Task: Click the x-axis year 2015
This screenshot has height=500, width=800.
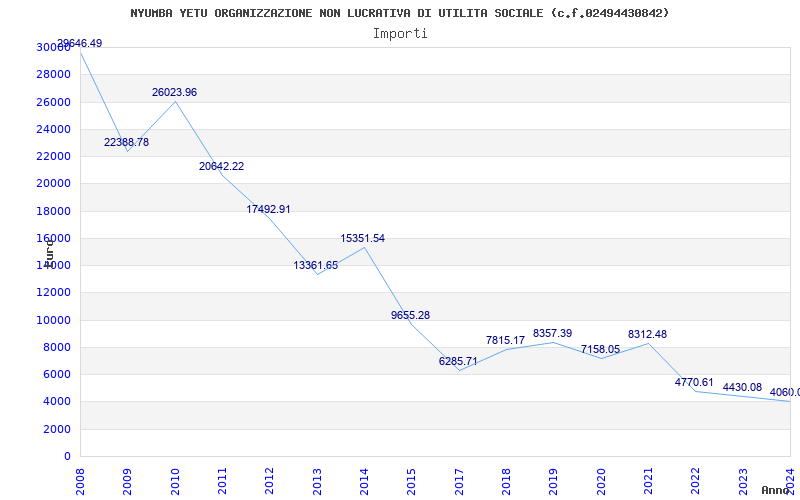Action: [x=412, y=481]
